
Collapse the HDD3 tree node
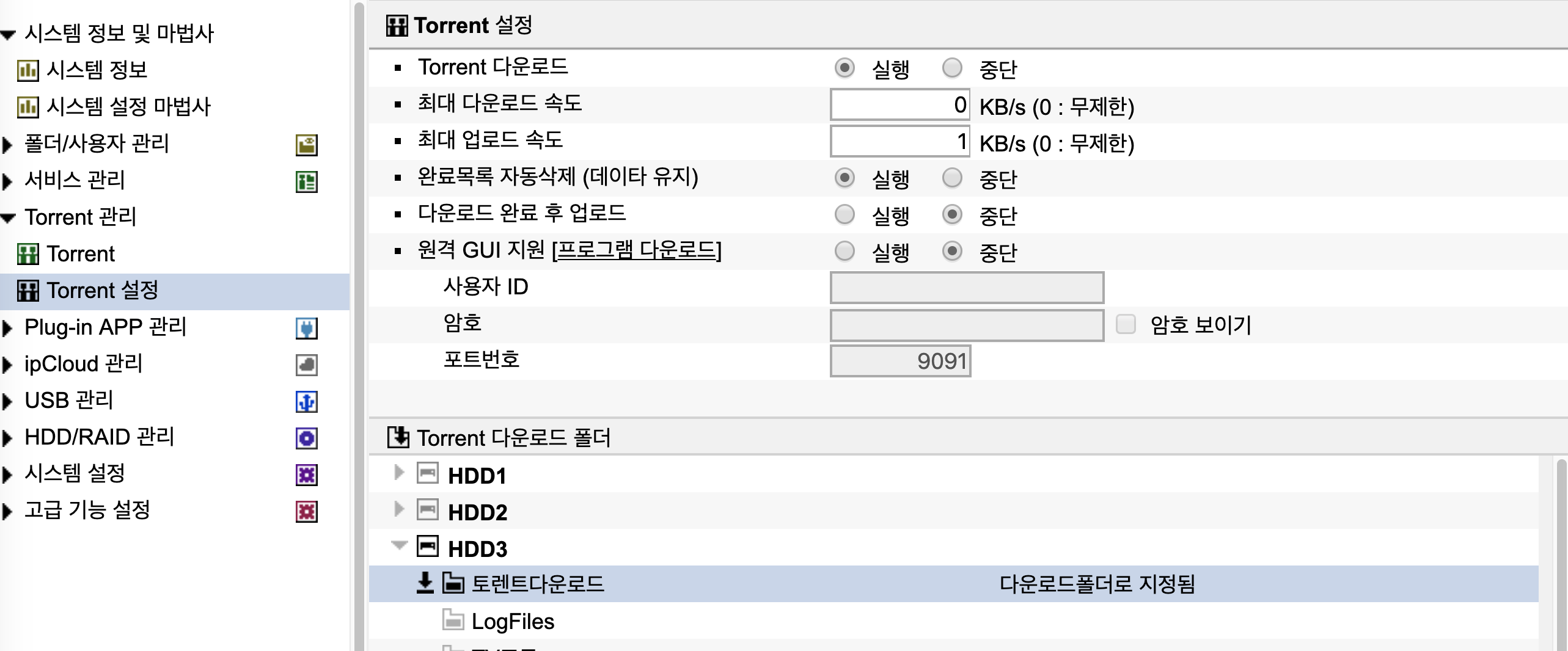pos(399,545)
